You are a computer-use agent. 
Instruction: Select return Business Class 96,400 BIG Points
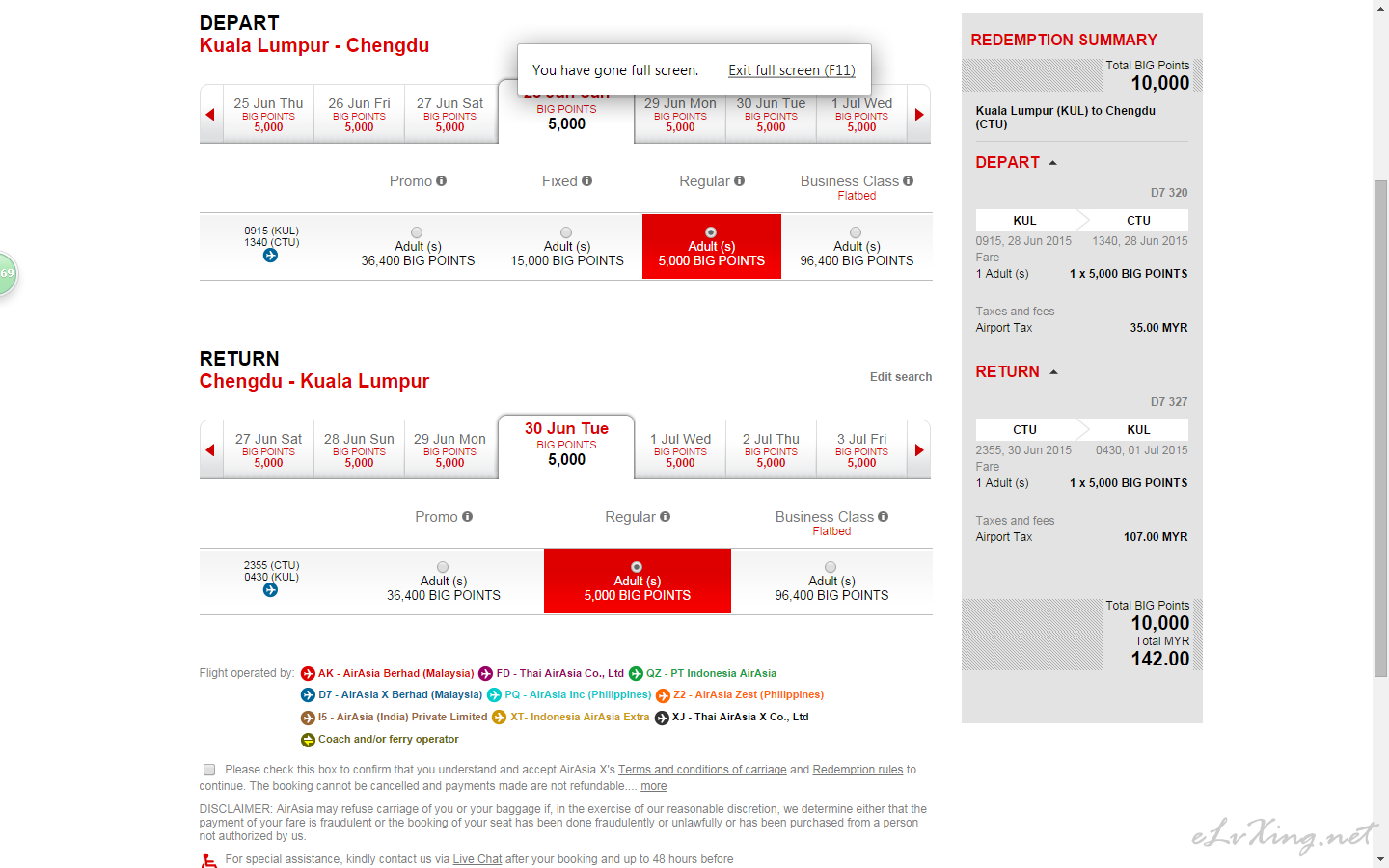click(831, 567)
